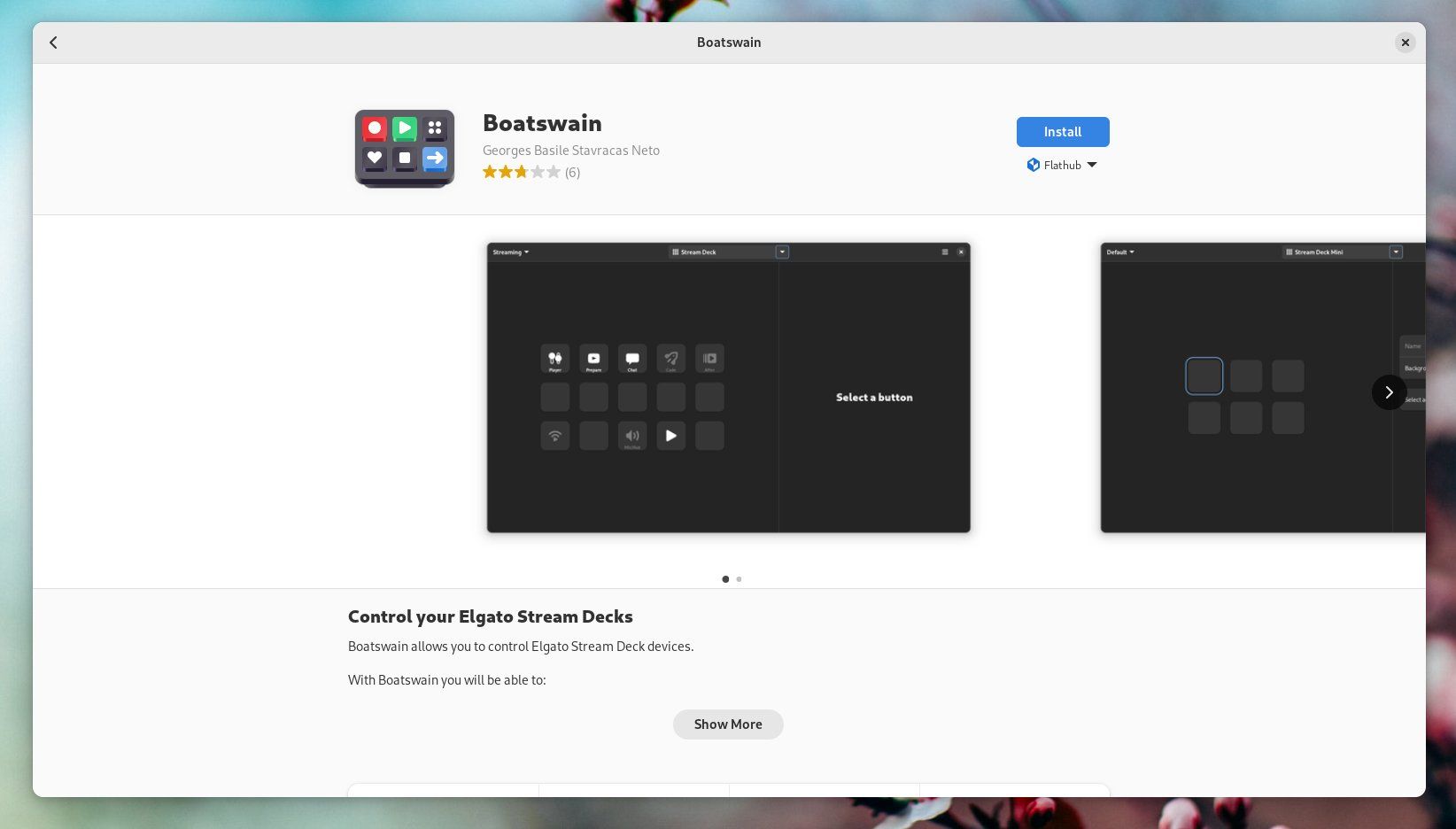Click the second carousel page dot
Viewport: 1456px width, 829px height.
click(739, 579)
